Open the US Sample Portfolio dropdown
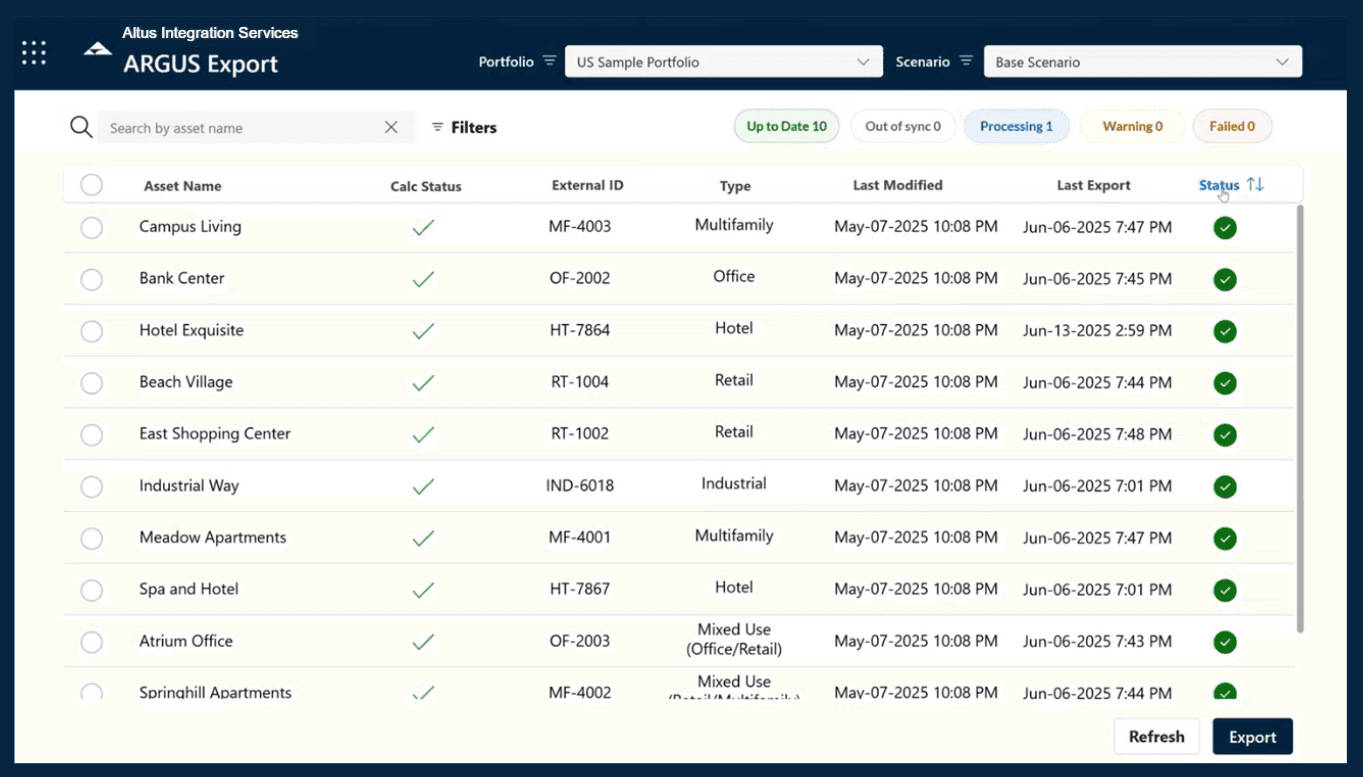 (x=724, y=62)
